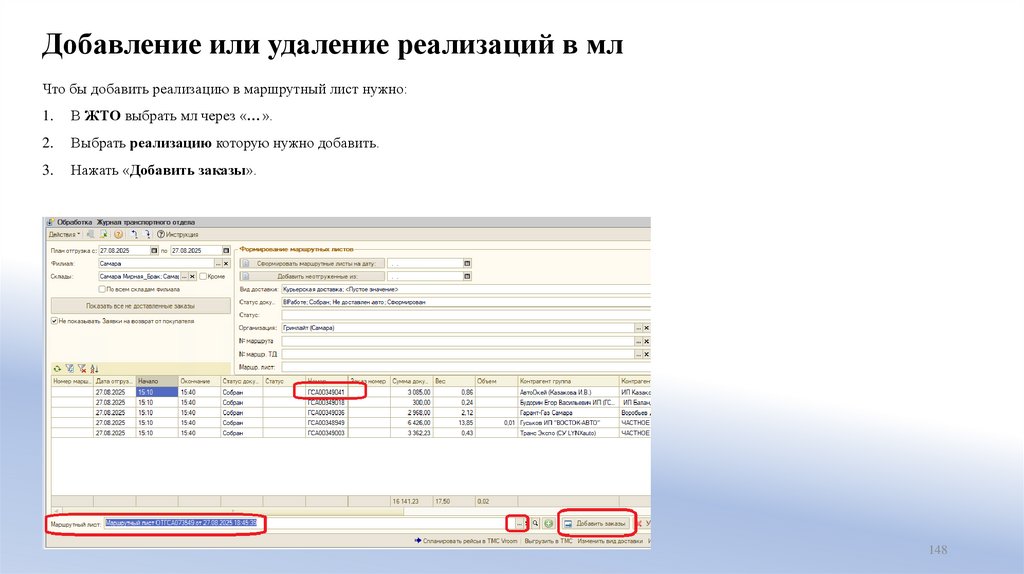
Task: Open Организация selection with ellipsis button
Action: click(638, 328)
